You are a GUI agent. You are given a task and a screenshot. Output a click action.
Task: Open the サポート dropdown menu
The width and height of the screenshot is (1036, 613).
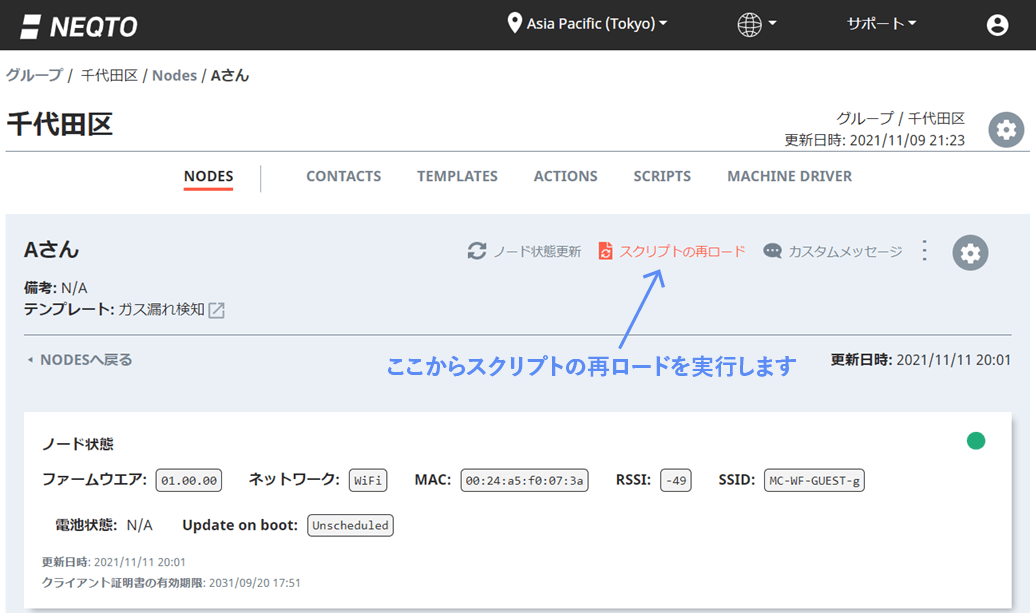tap(880, 24)
